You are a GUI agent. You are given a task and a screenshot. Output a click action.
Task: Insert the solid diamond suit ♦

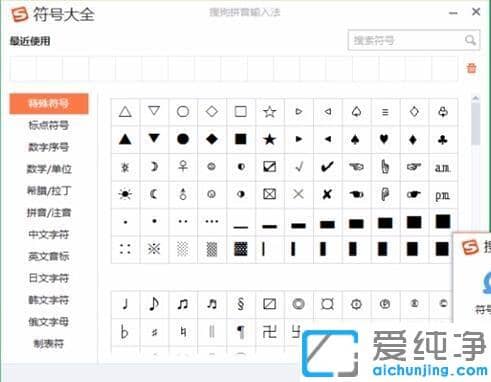[413, 139]
